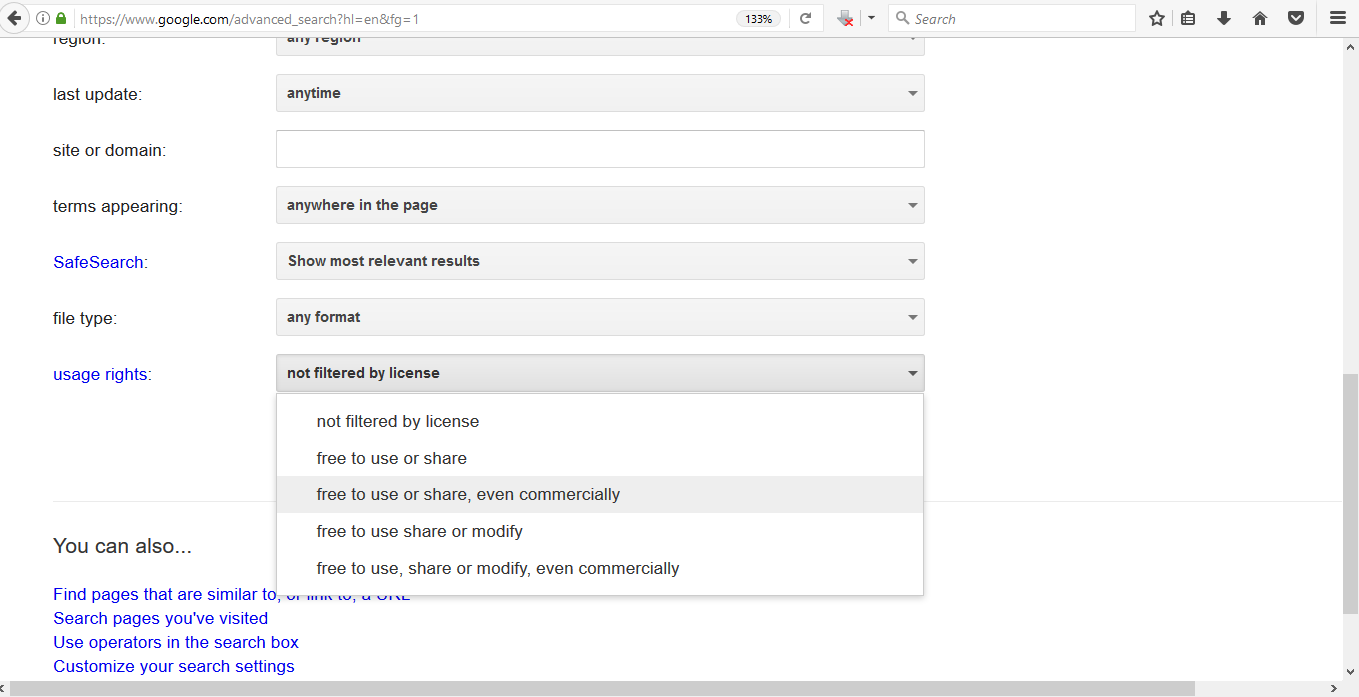
Task: Open the downloads arrow panel
Action: [x=1224, y=18]
